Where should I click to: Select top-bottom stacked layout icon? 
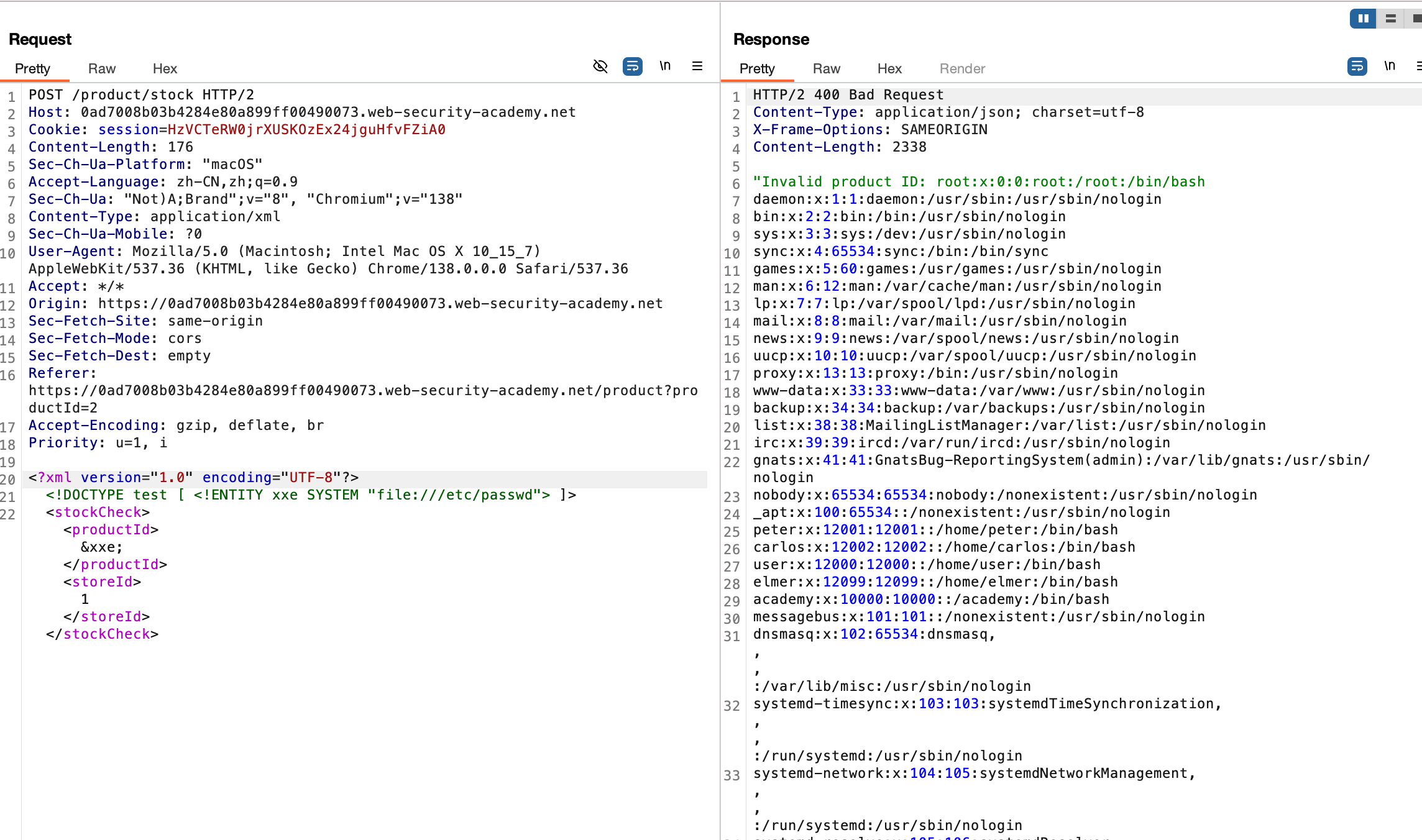tap(1391, 19)
